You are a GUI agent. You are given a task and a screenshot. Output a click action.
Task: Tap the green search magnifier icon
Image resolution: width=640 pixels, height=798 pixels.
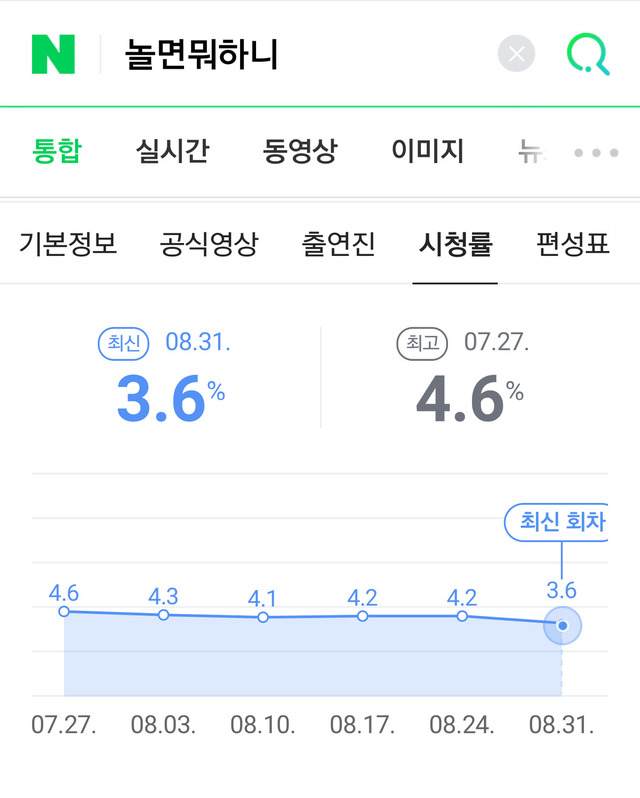pyautogui.click(x=588, y=54)
